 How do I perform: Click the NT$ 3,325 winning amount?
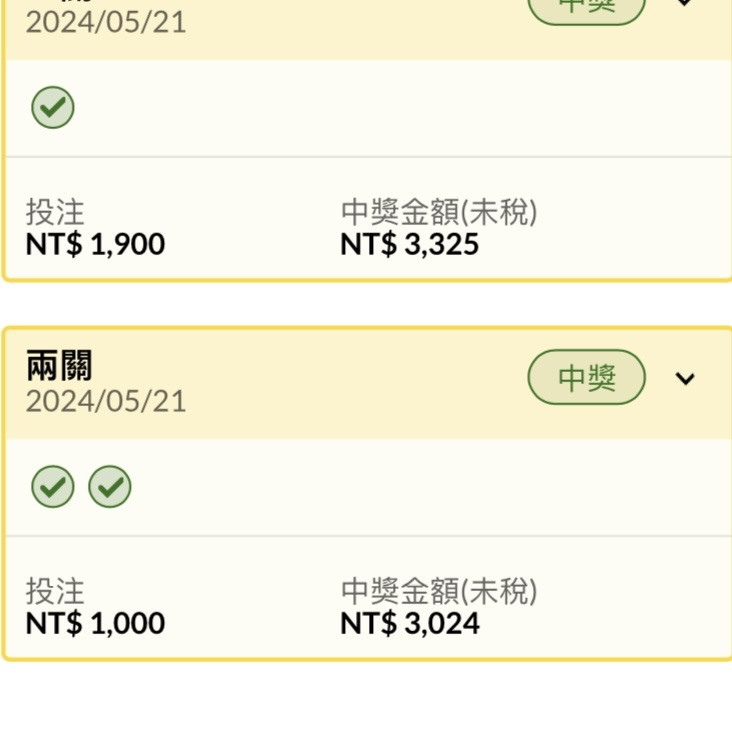click(410, 244)
